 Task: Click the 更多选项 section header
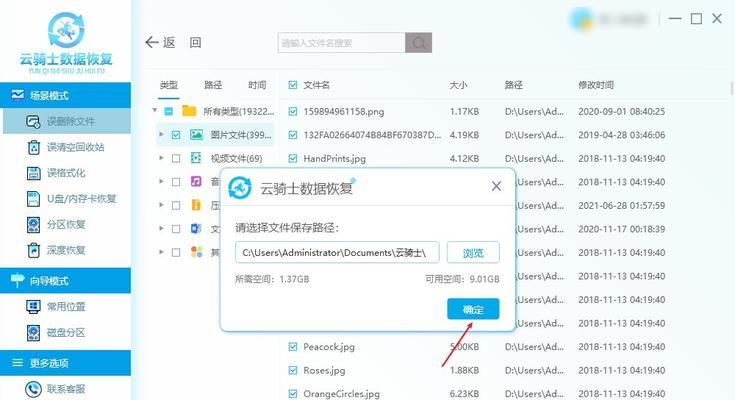[x=66, y=362]
